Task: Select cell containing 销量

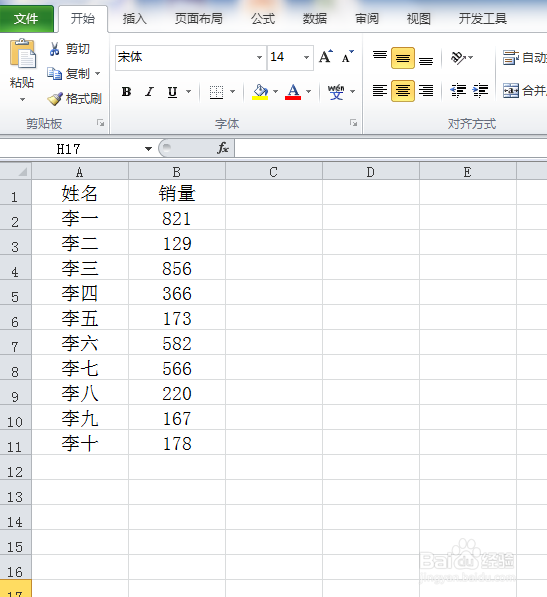Action: pos(177,193)
